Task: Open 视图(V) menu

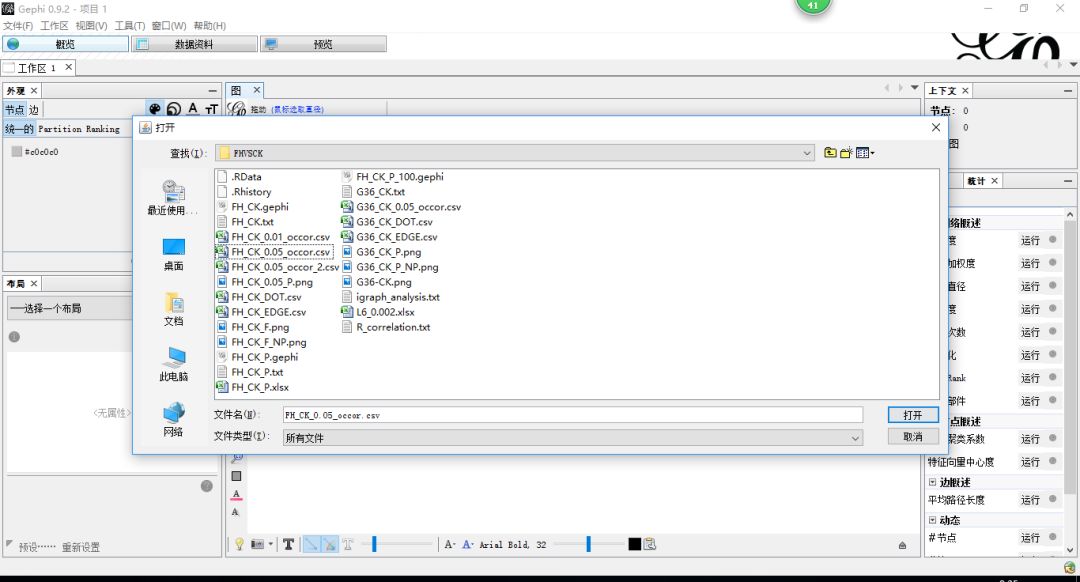Action: [92, 25]
